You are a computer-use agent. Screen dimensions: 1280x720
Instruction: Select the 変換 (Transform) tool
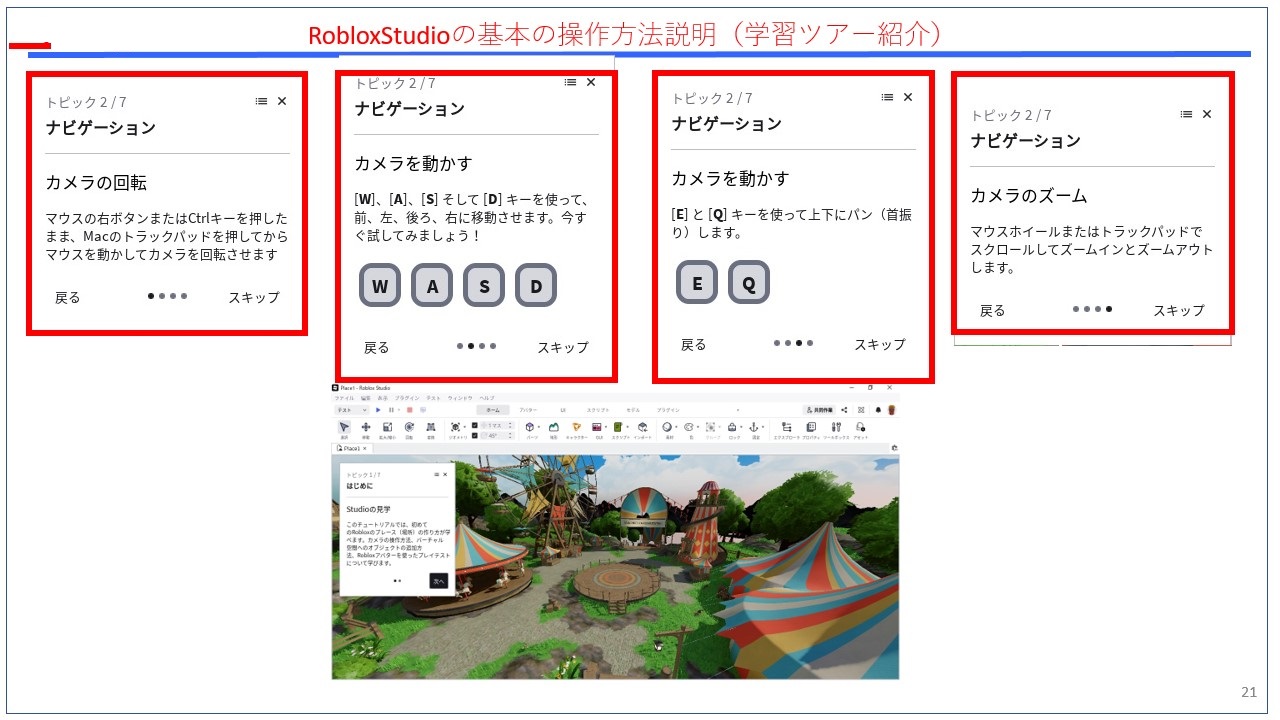(431, 428)
